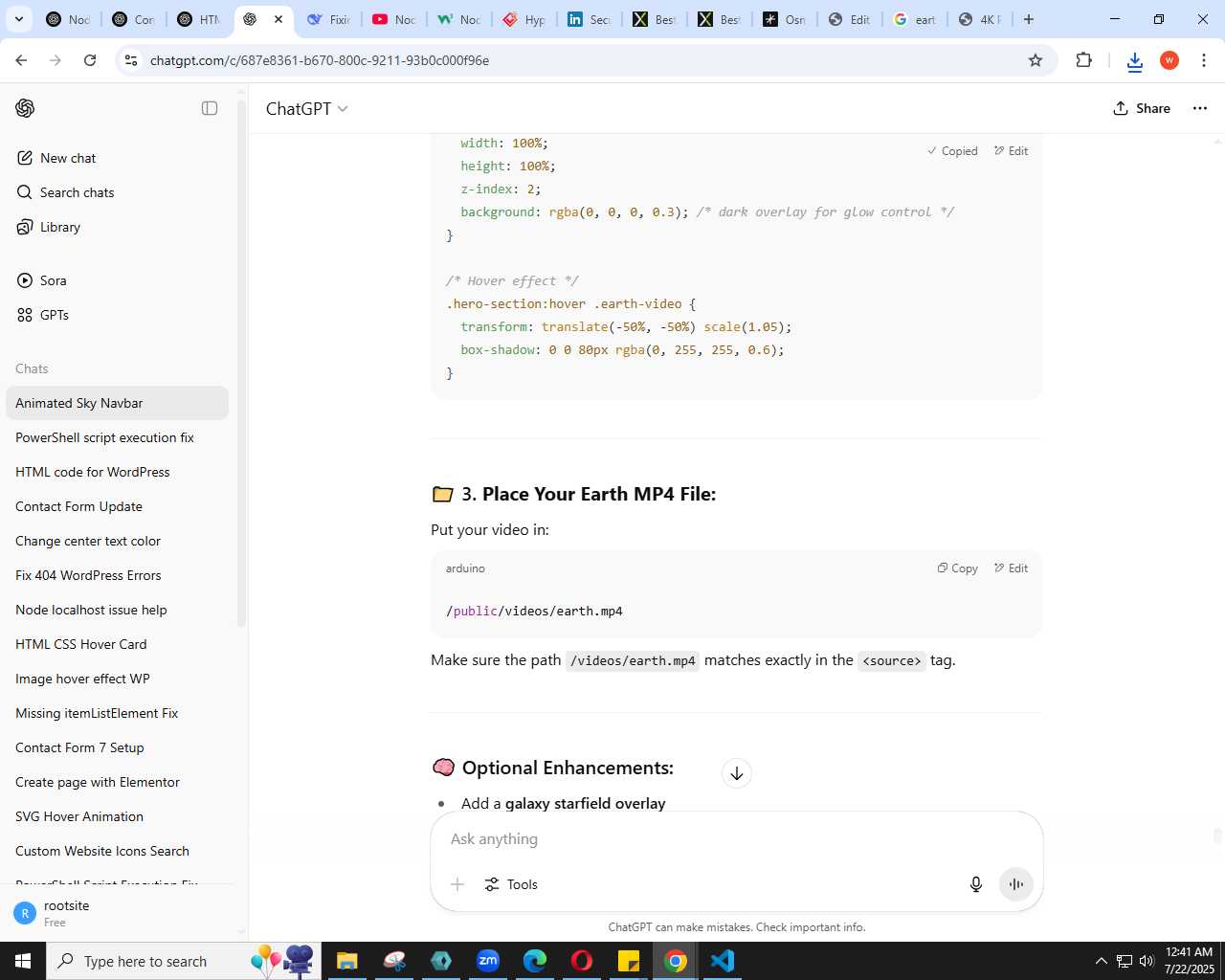Reload the page

tap(90, 60)
